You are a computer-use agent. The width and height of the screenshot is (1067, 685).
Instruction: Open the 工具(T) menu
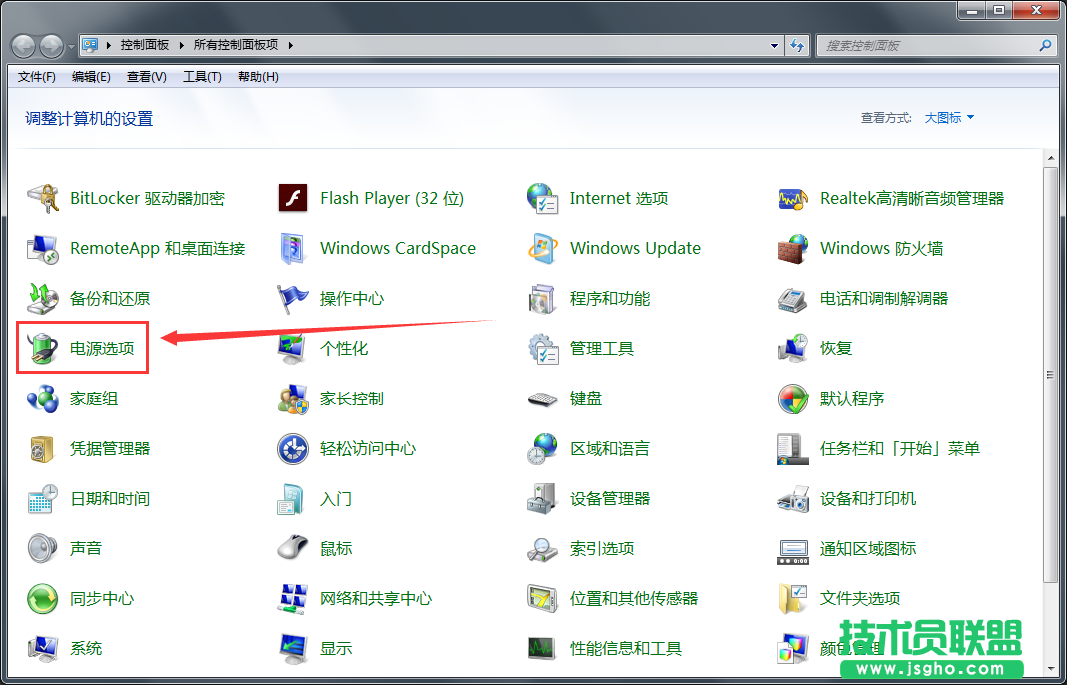click(202, 77)
